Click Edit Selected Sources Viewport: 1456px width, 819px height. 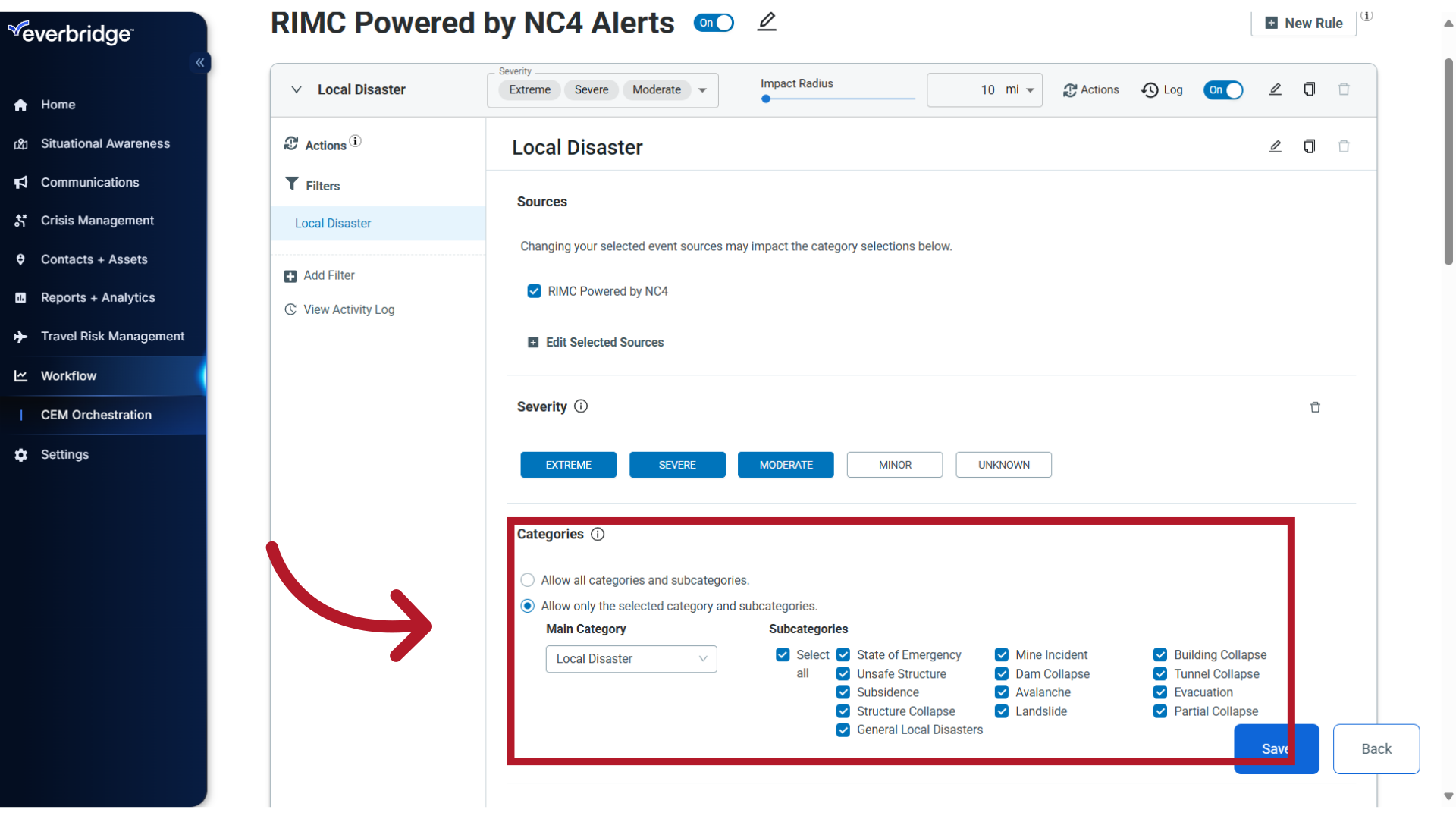click(596, 343)
